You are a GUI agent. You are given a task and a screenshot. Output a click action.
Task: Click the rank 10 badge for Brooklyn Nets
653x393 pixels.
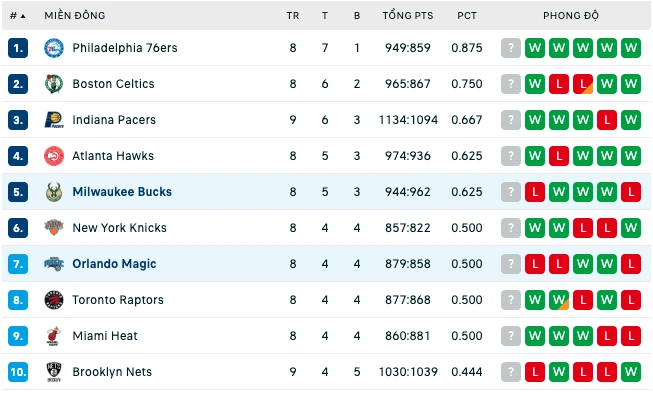pos(18,372)
